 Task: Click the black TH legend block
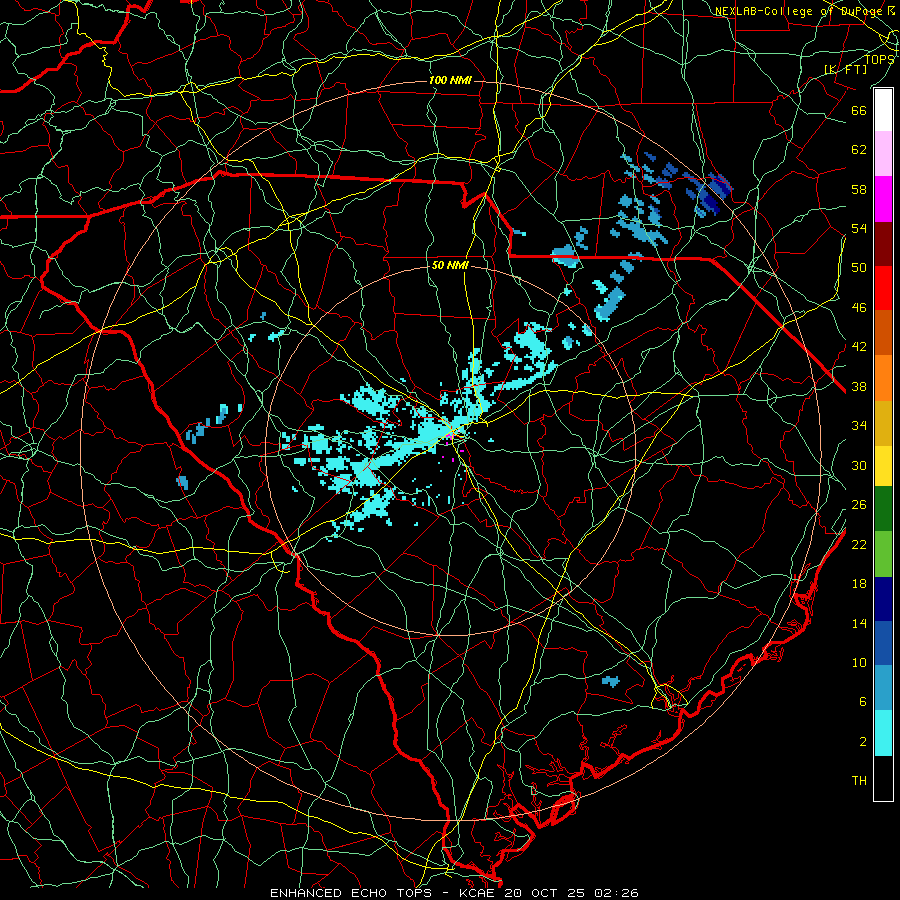coord(883,778)
